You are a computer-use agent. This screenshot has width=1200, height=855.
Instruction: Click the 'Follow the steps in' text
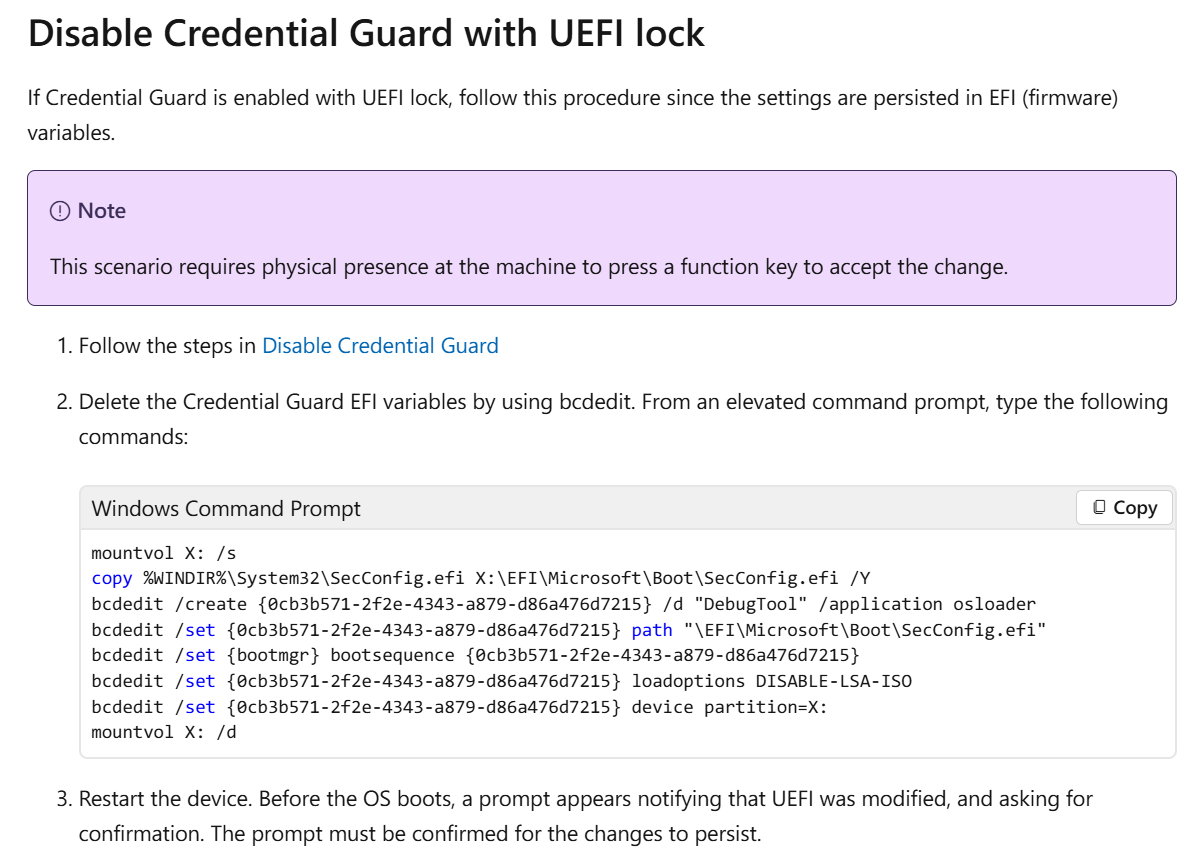[x=168, y=346]
